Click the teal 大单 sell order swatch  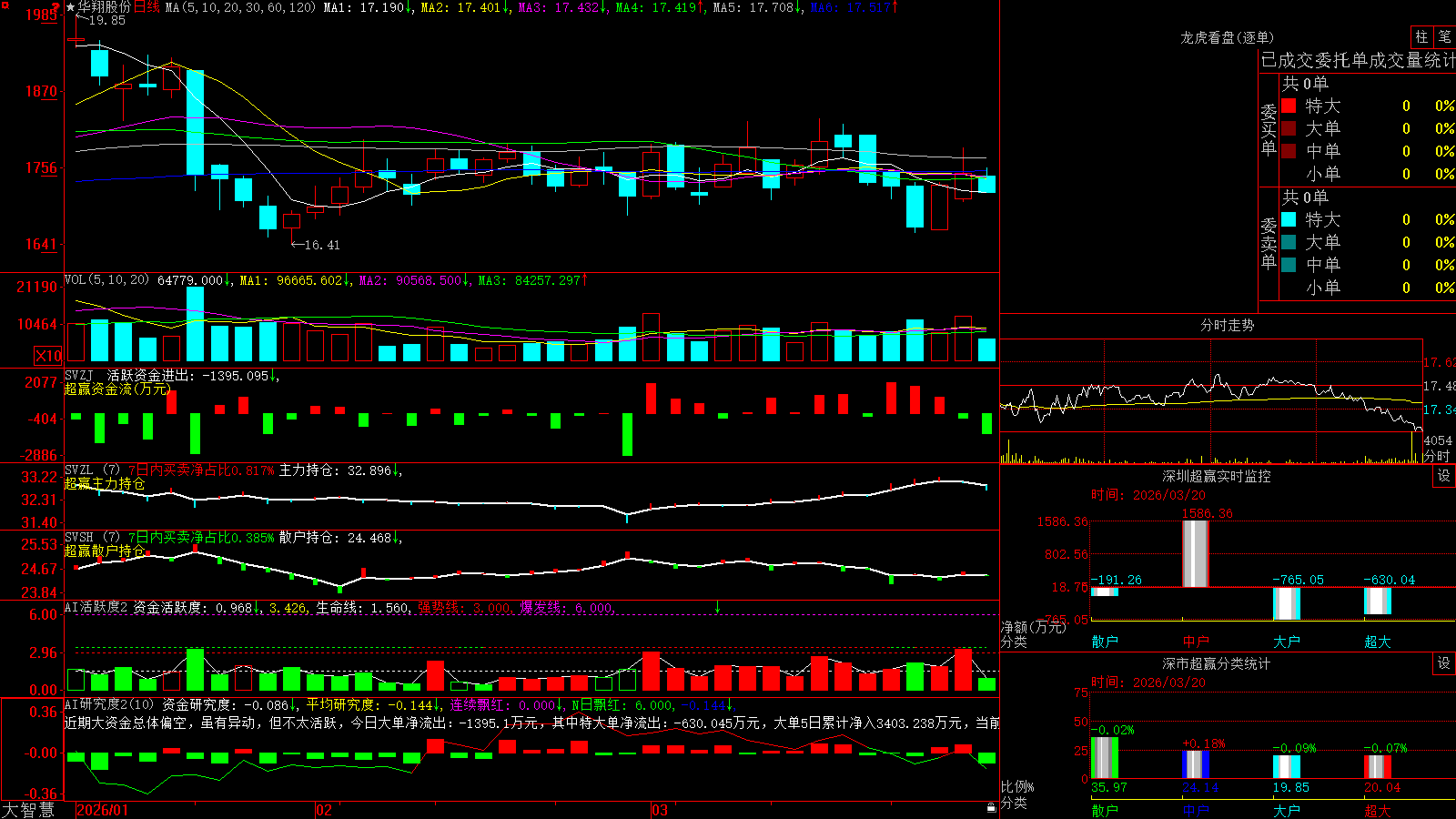[1289, 242]
